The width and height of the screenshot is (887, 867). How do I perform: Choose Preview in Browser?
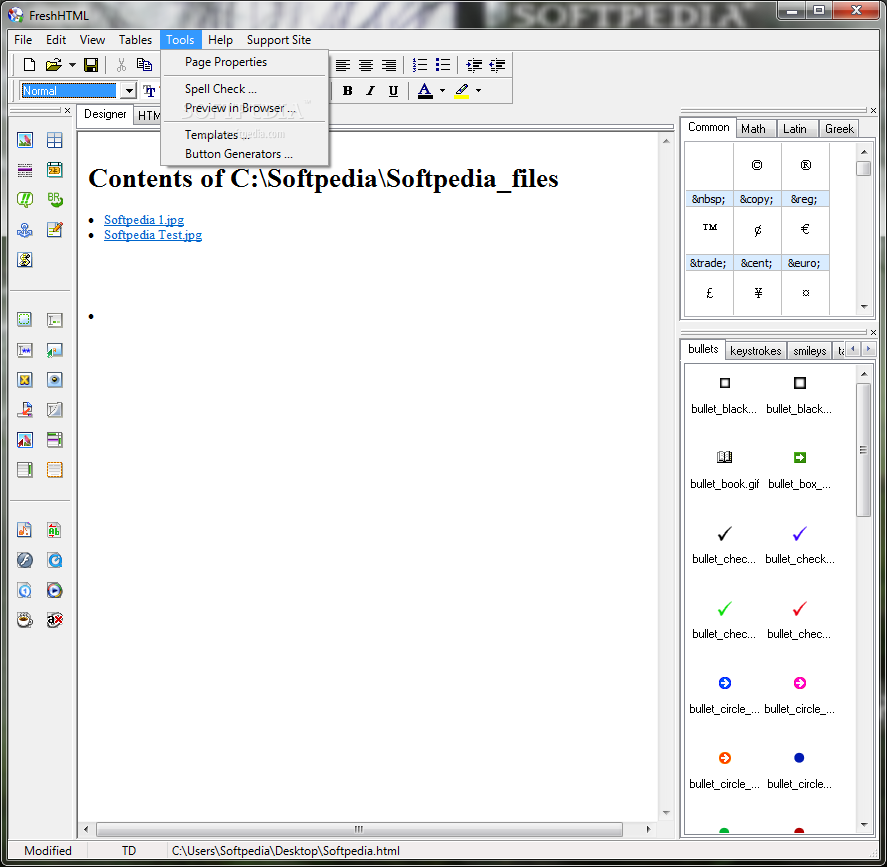coord(240,107)
